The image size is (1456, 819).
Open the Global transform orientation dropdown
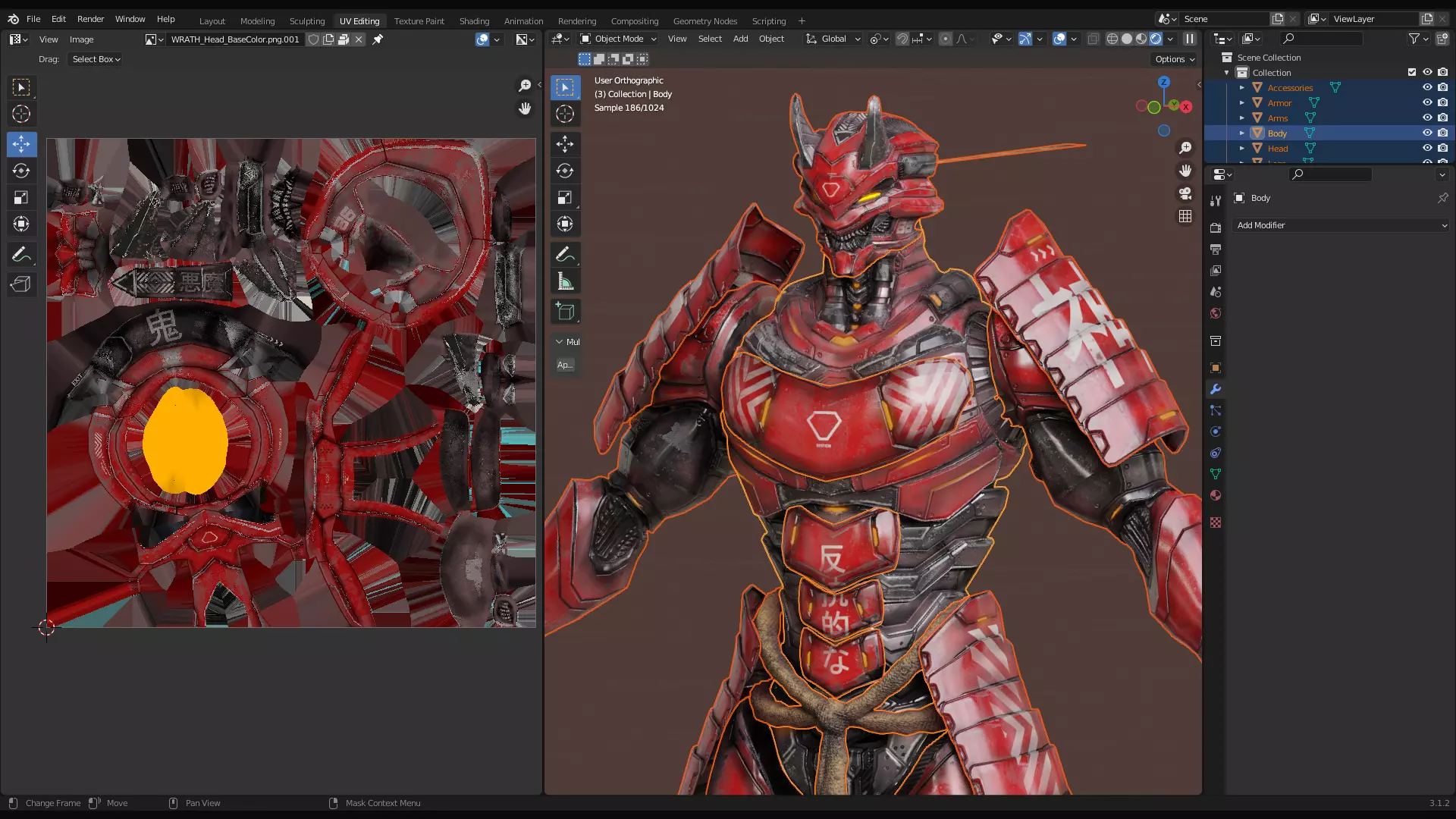point(833,39)
